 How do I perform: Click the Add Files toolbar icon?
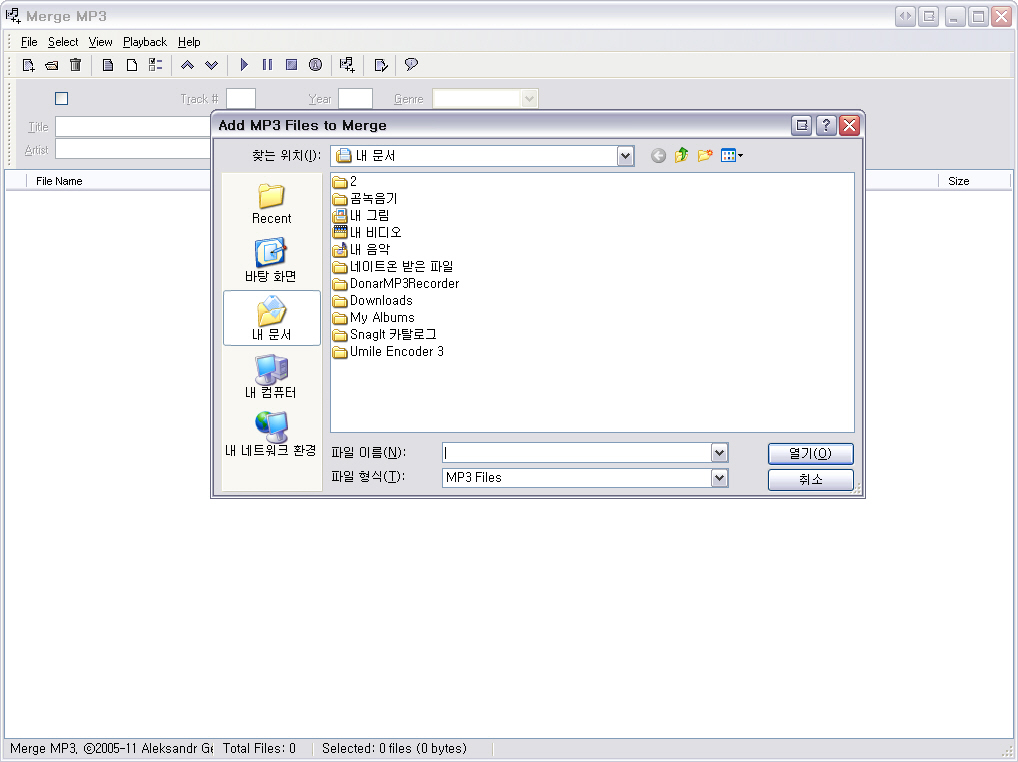tap(28, 65)
